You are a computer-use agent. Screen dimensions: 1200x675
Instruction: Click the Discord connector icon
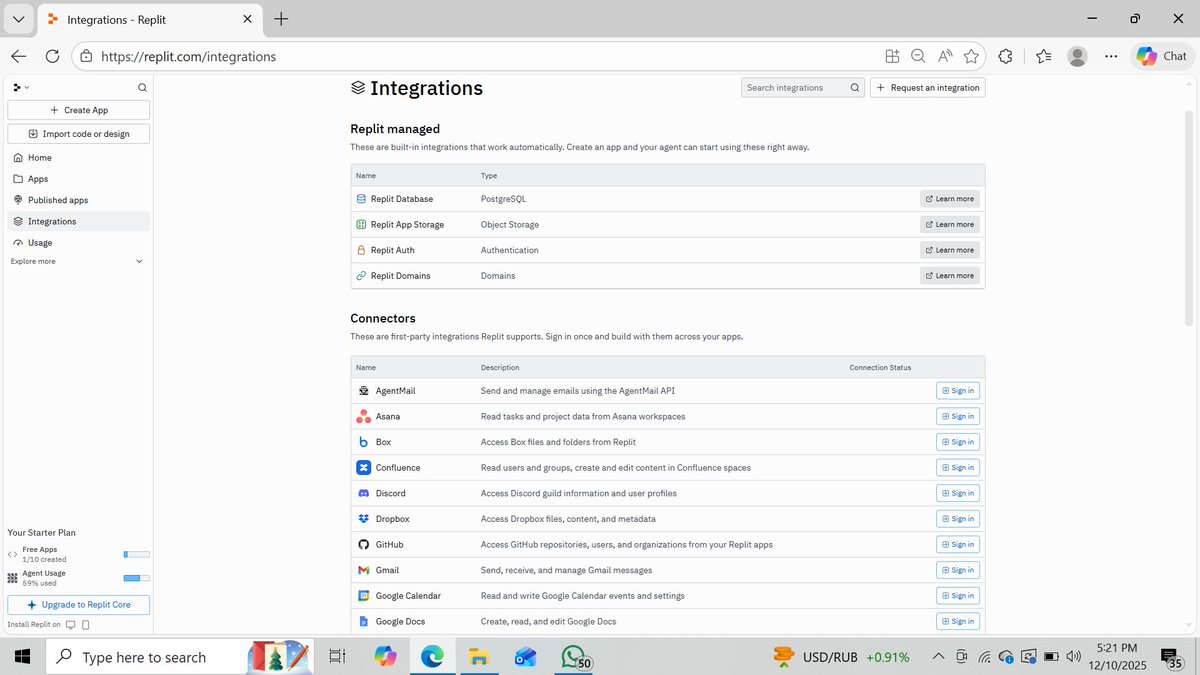tap(364, 492)
